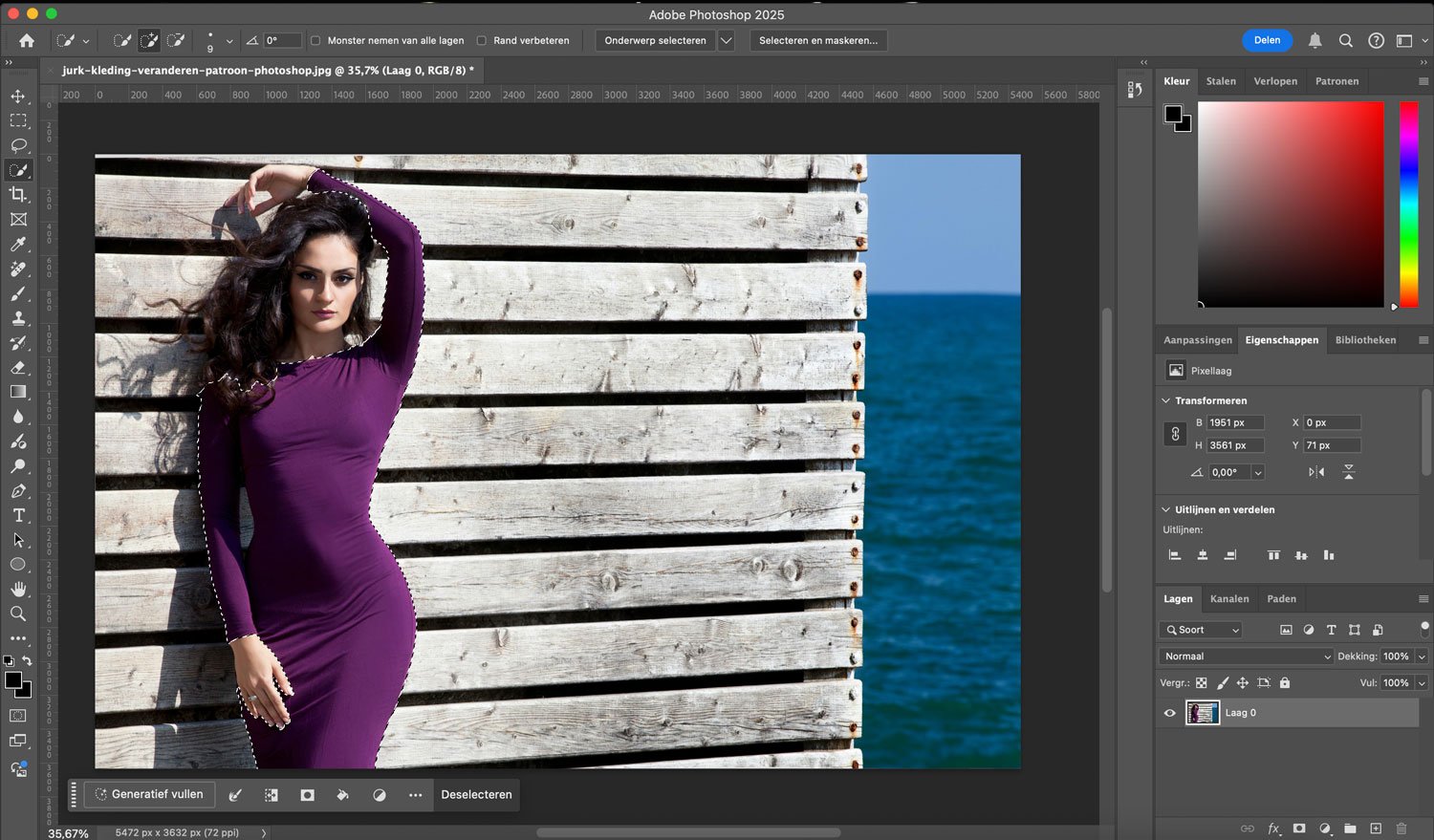Screen dimensions: 1434x840
Task: Select the Brush tool
Action: (18, 294)
